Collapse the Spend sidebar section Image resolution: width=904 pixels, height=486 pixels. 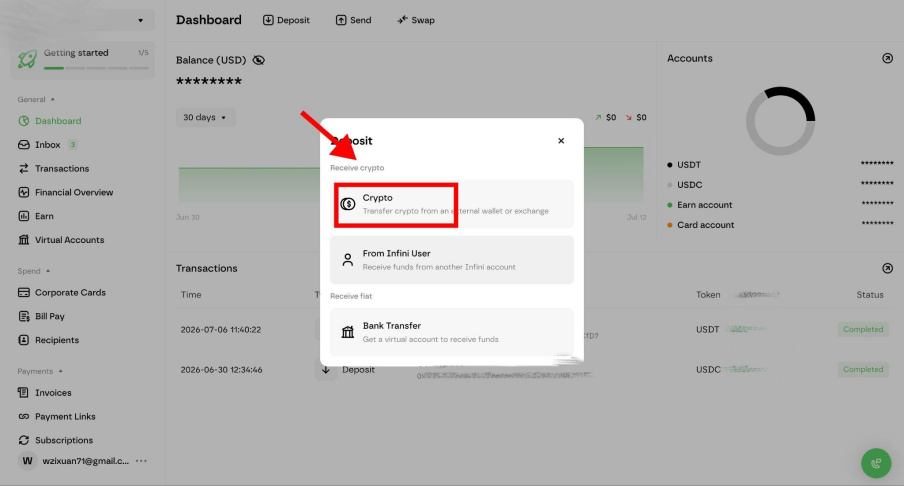pos(48,271)
